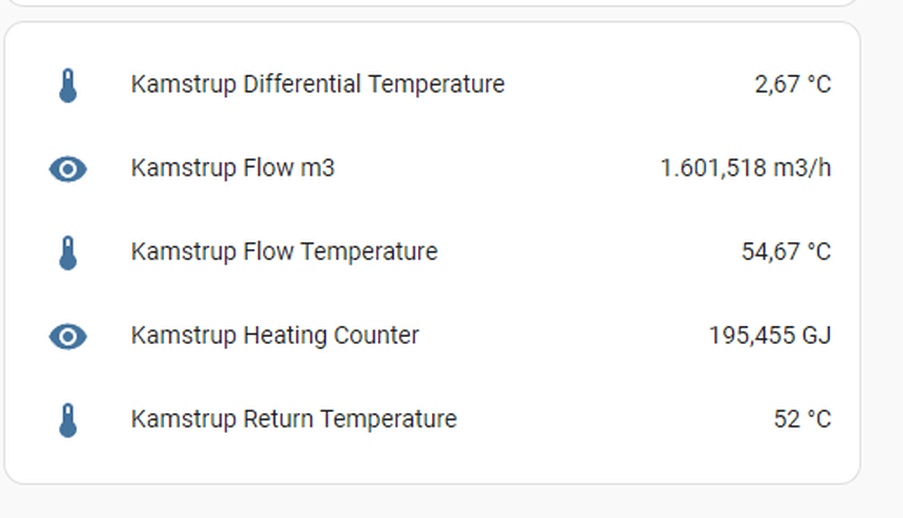This screenshot has width=903, height=518.
Task: Click thermometer icon for Flow Temperature
Action: [x=68, y=252]
